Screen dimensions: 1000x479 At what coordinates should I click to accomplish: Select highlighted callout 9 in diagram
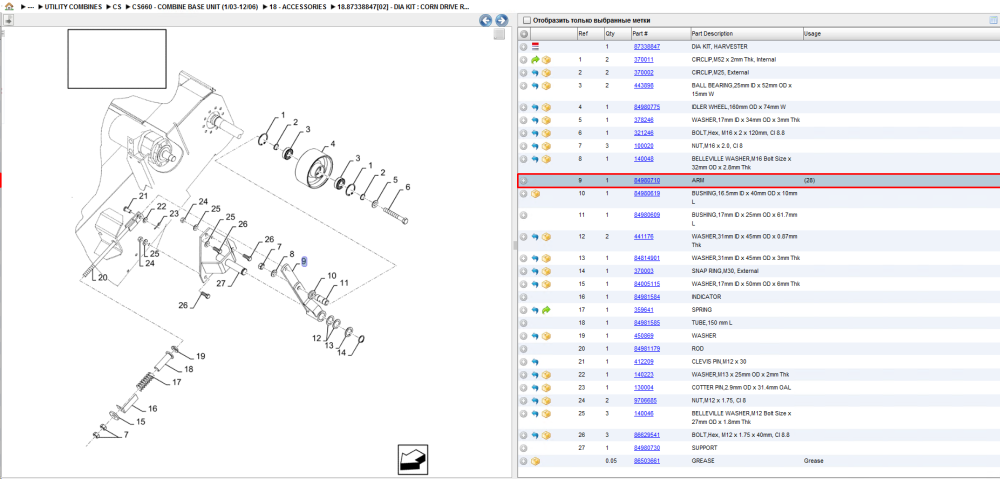(304, 262)
